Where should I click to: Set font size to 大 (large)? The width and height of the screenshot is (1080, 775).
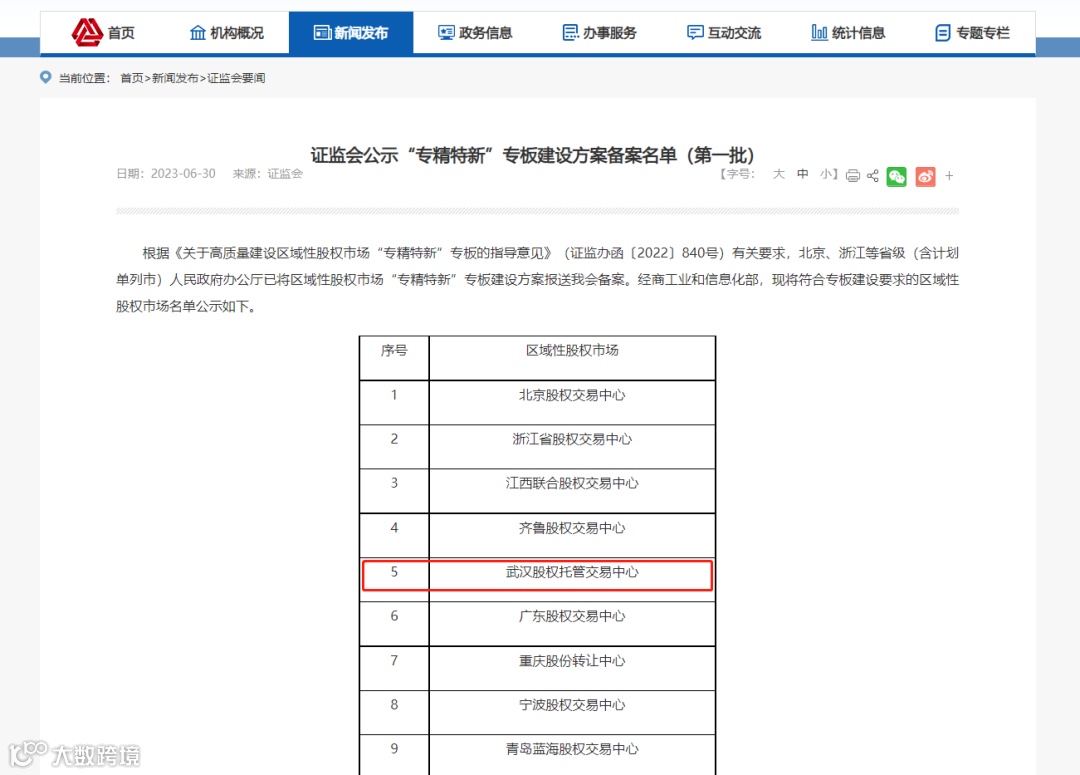click(779, 174)
